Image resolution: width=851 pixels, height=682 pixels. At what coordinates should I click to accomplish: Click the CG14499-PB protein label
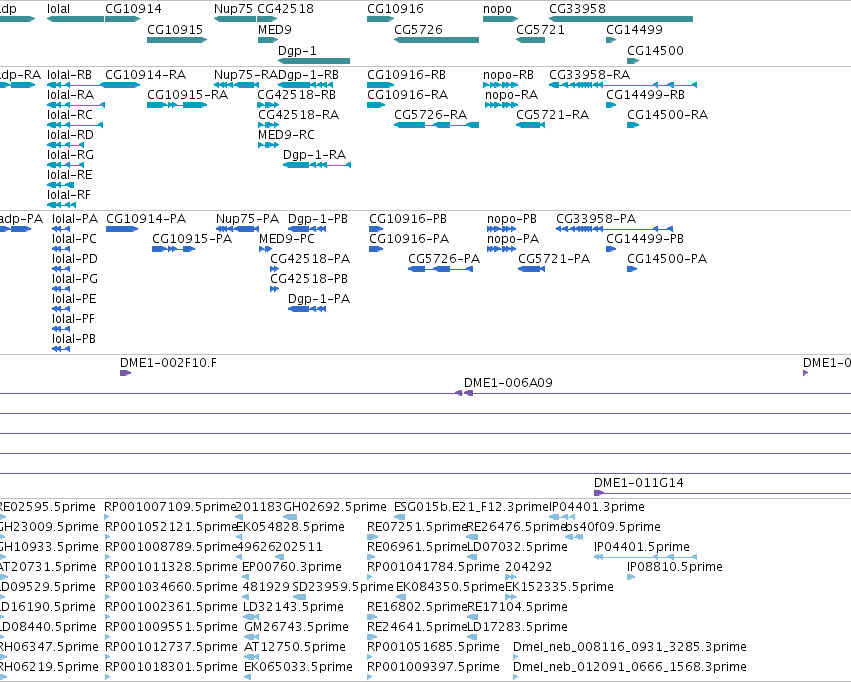coord(645,239)
